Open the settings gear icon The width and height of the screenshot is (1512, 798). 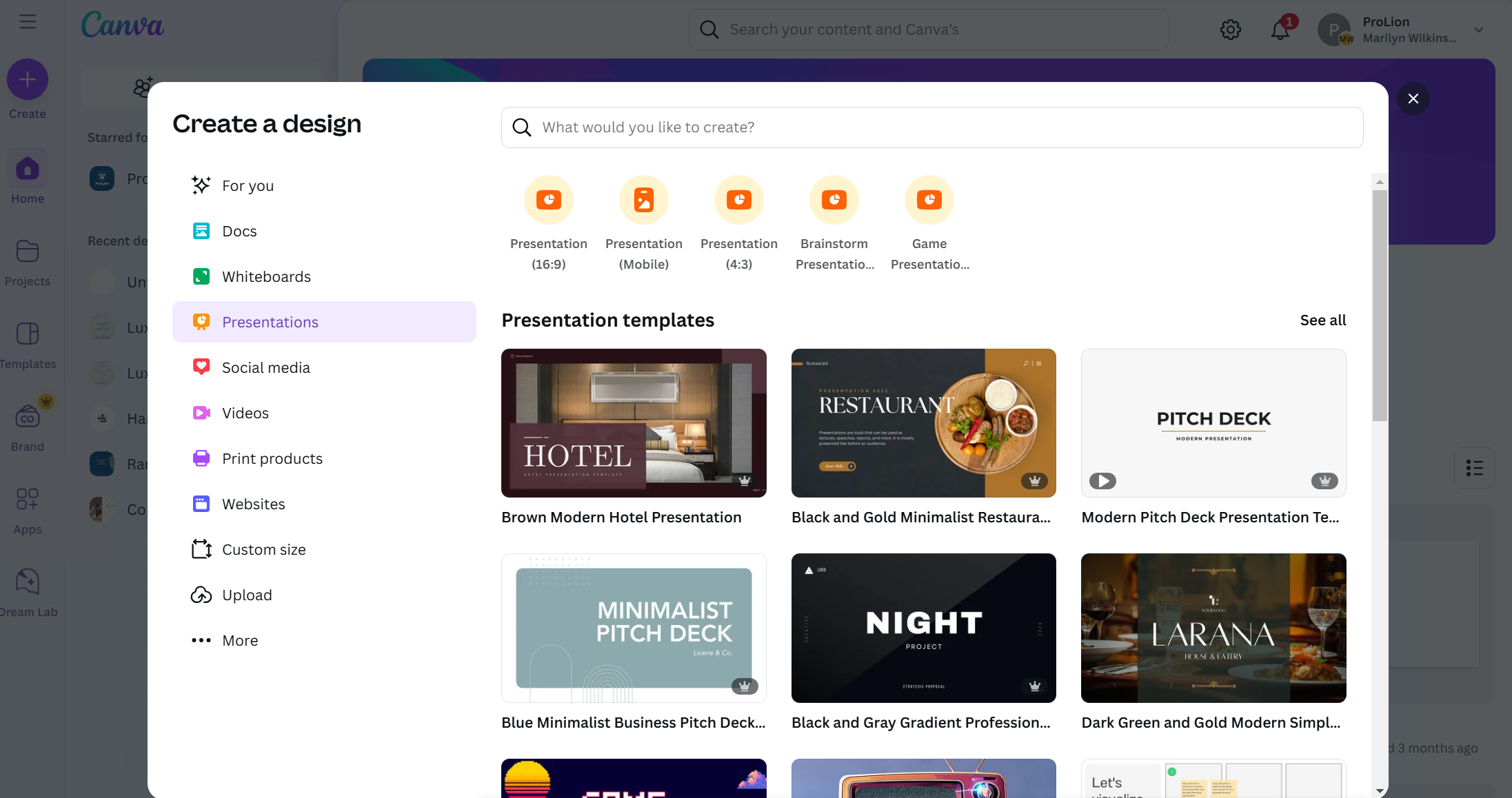click(x=1231, y=30)
